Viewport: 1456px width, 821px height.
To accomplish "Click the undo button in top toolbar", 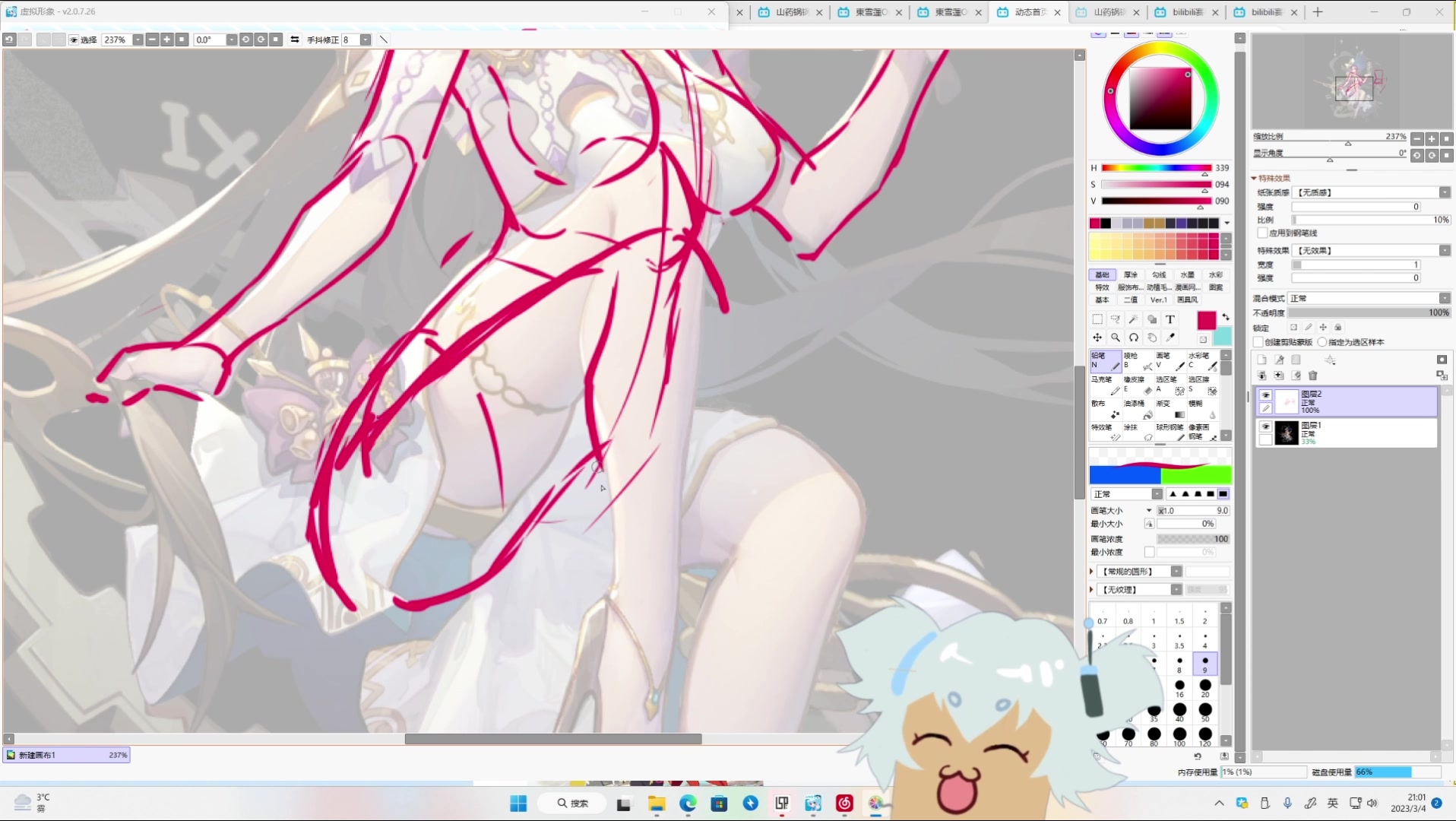I will (9, 40).
